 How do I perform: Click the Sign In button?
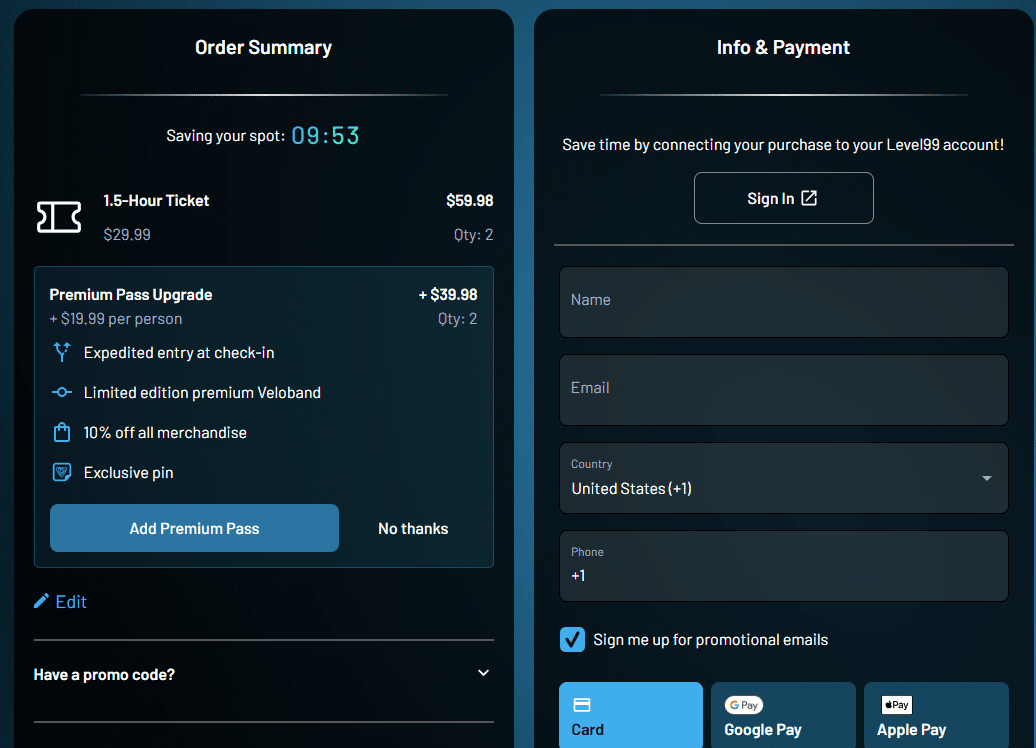pos(784,198)
